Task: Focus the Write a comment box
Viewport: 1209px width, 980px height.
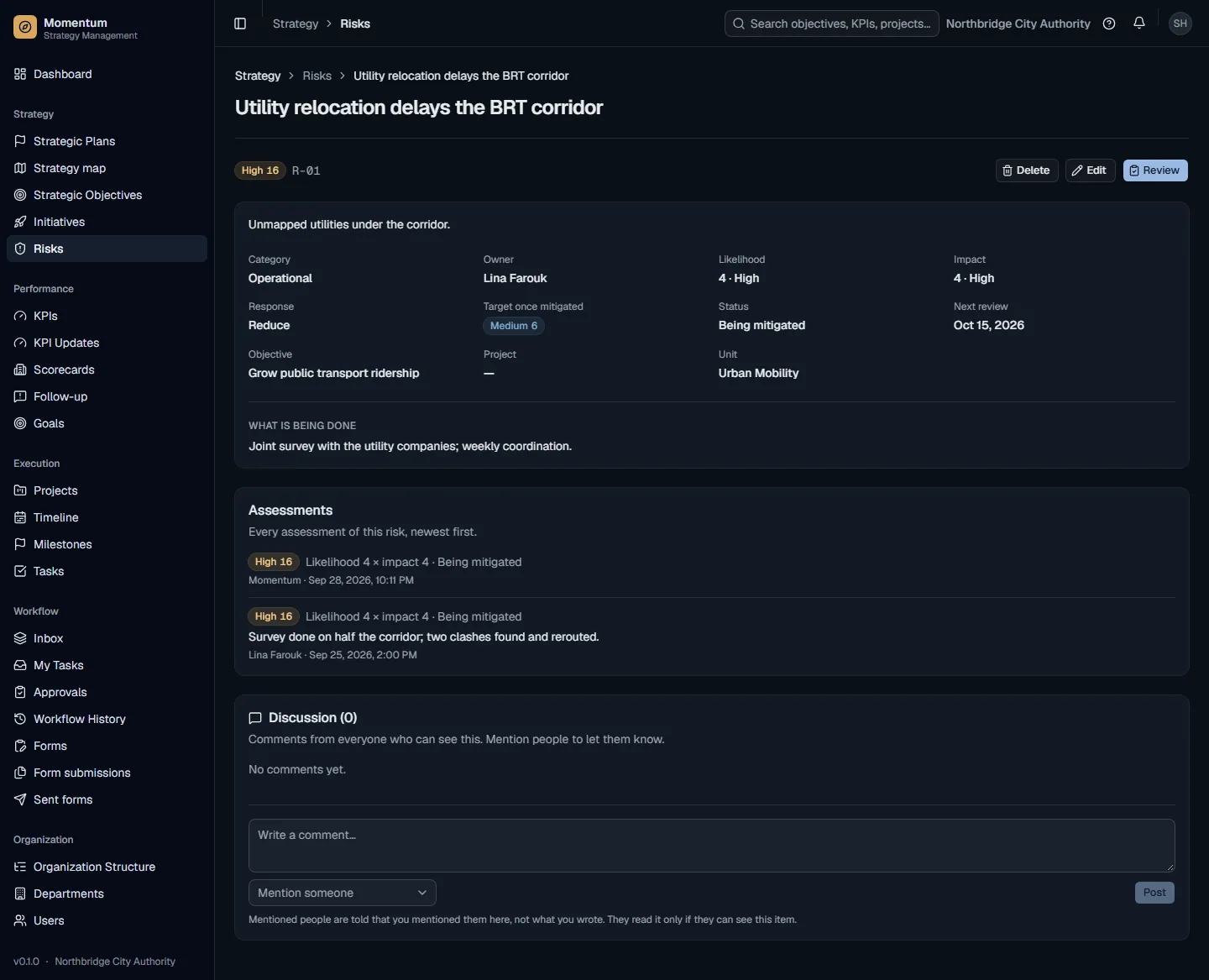Action: click(712, 846)
